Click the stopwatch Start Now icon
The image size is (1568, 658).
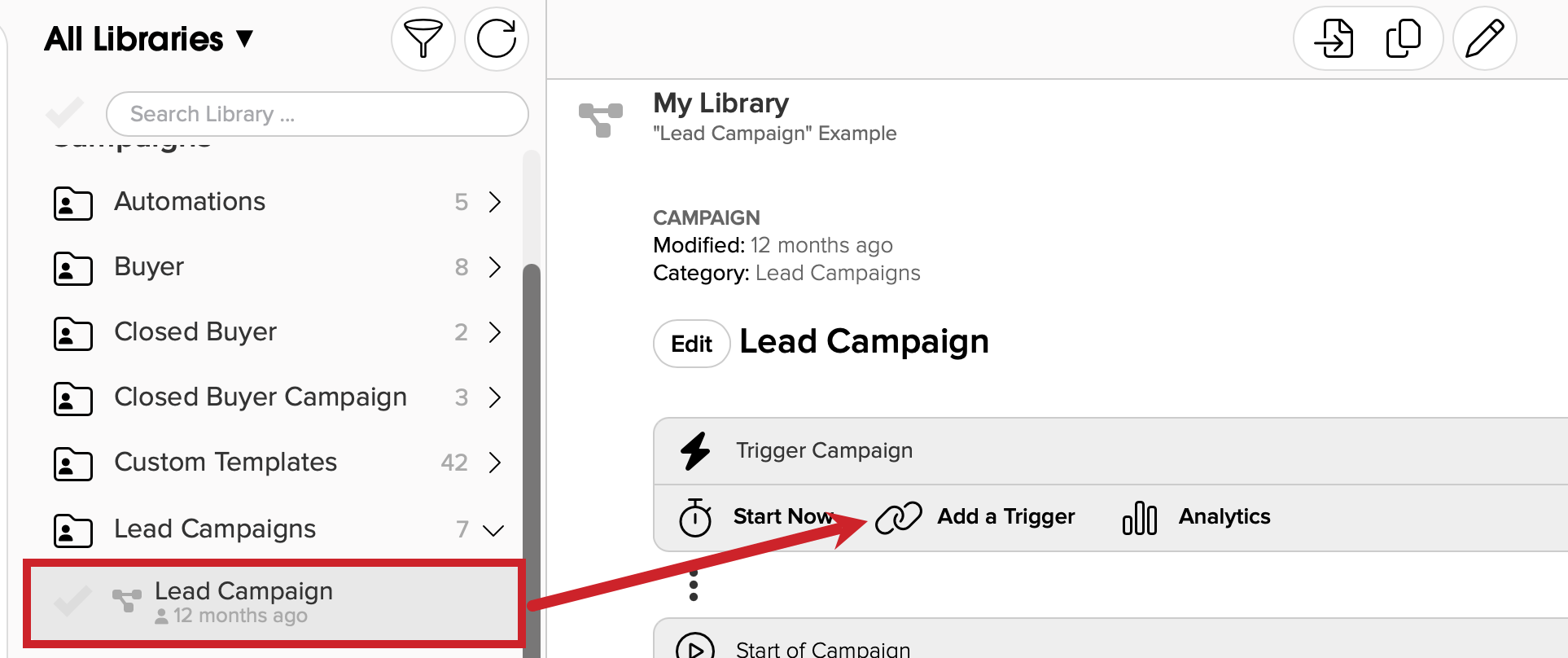695,517
